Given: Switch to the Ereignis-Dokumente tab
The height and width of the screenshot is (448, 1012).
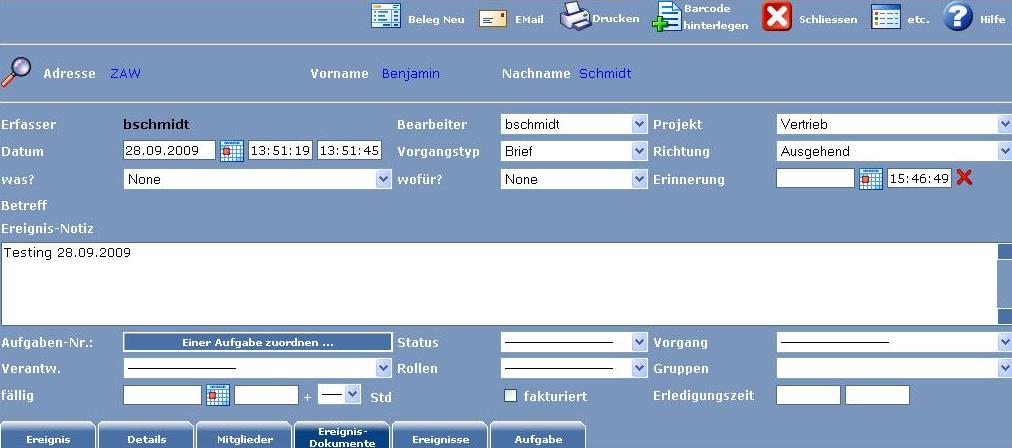Looking at the screenshot, I should coord(341,436).
